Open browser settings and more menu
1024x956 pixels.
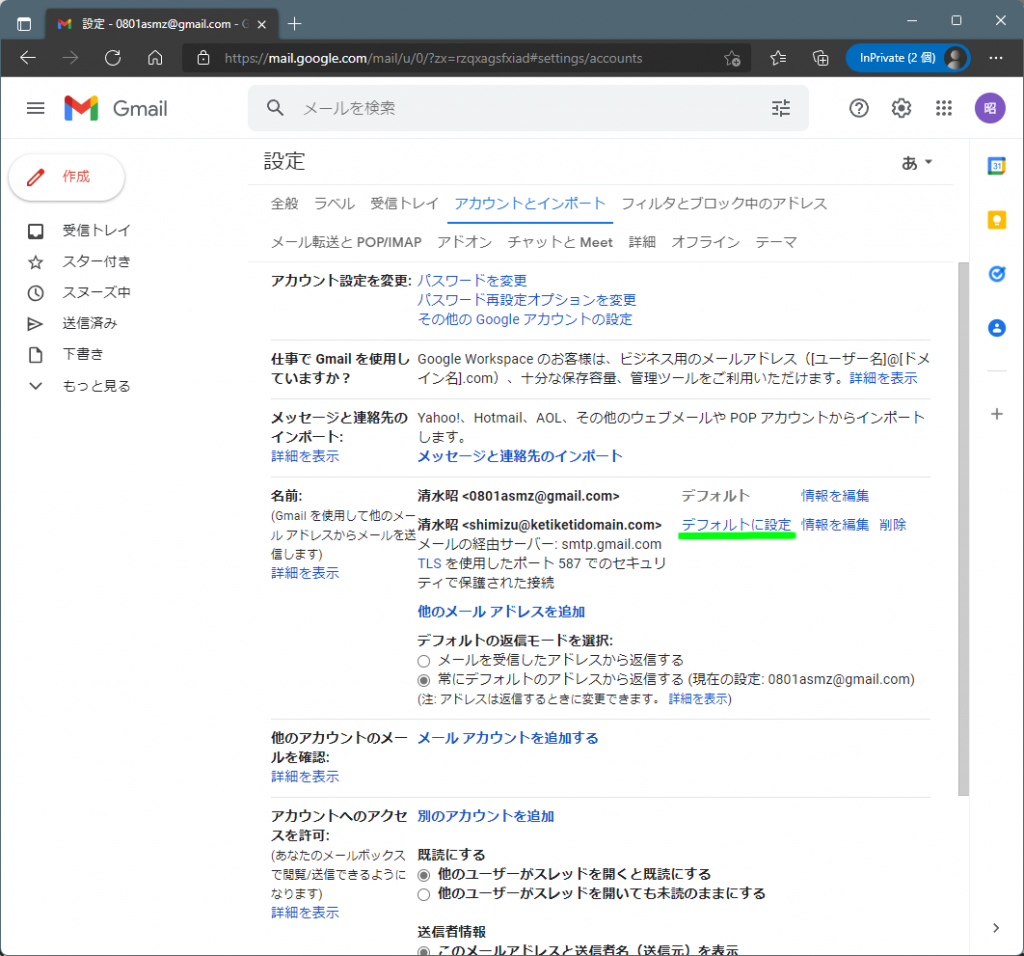(996, 58)
